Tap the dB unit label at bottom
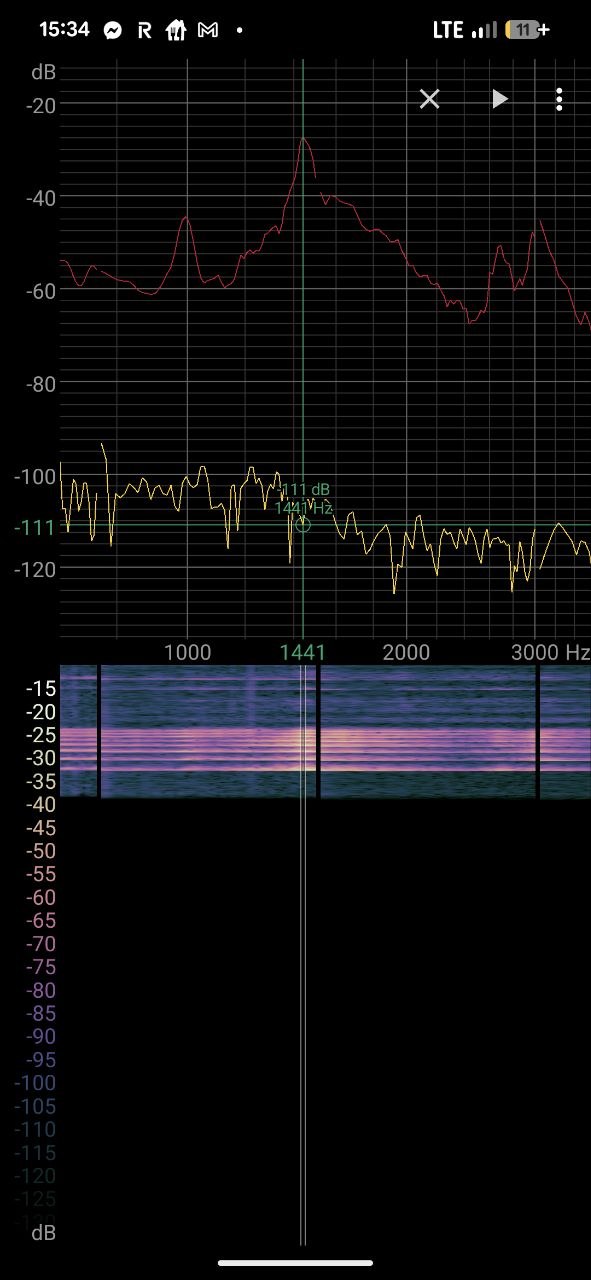591x1280 pixels. [x=44, y=1233]
